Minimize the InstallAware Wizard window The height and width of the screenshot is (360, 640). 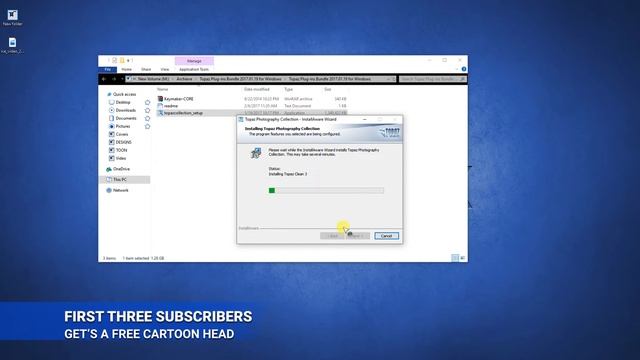click(364, 119)
